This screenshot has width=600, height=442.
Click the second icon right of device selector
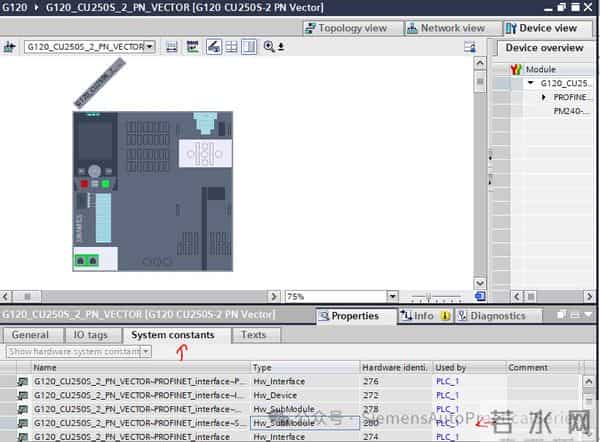(x=192, y=47)
